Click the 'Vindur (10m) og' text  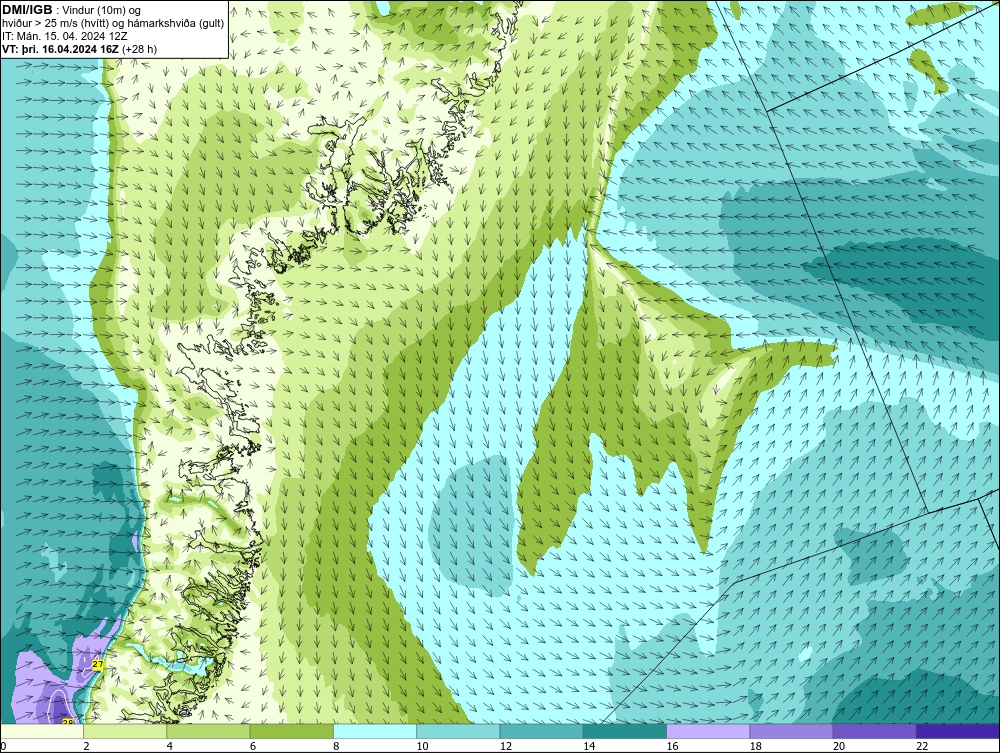coord(103,10)
